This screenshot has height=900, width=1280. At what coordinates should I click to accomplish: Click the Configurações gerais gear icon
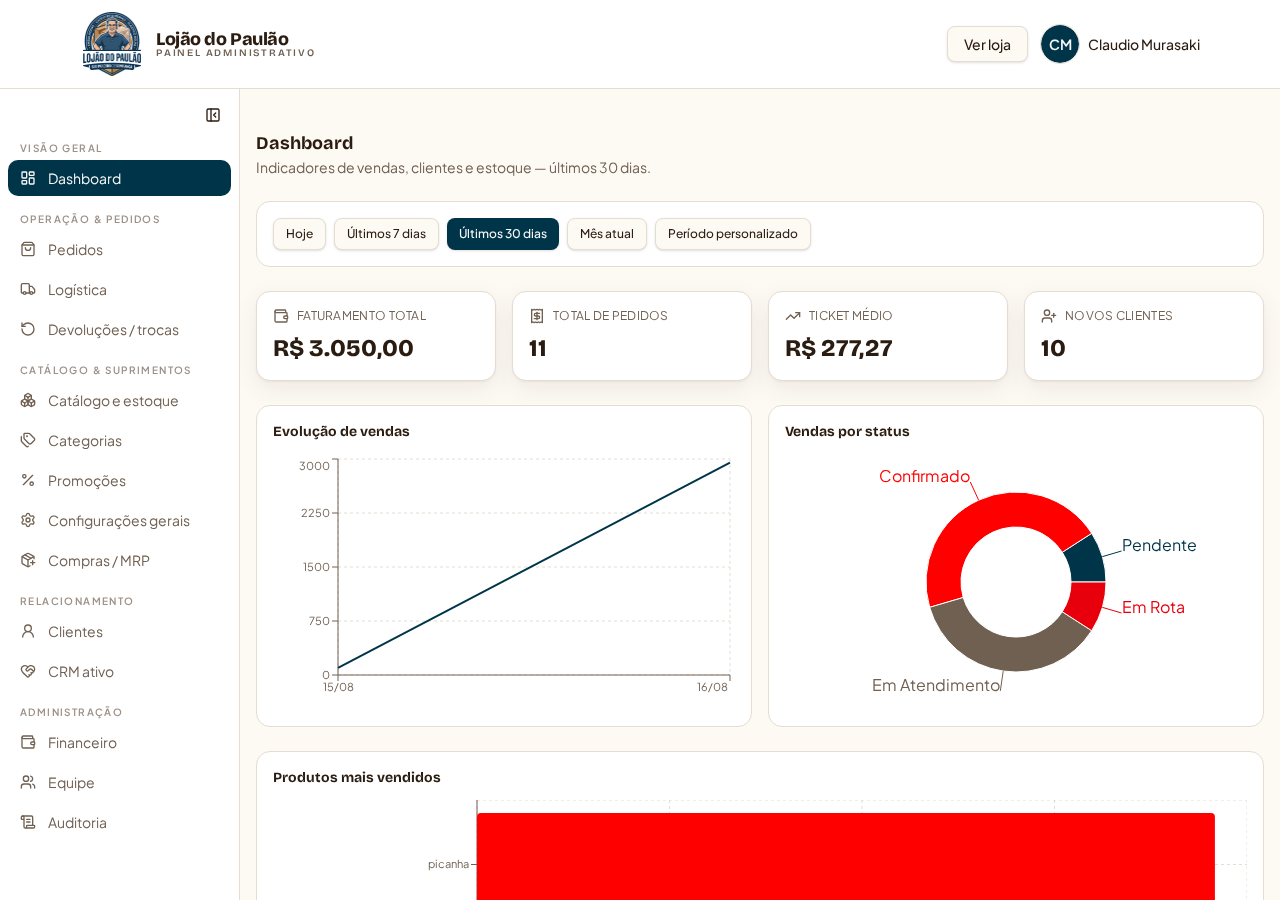coord(28,520)
